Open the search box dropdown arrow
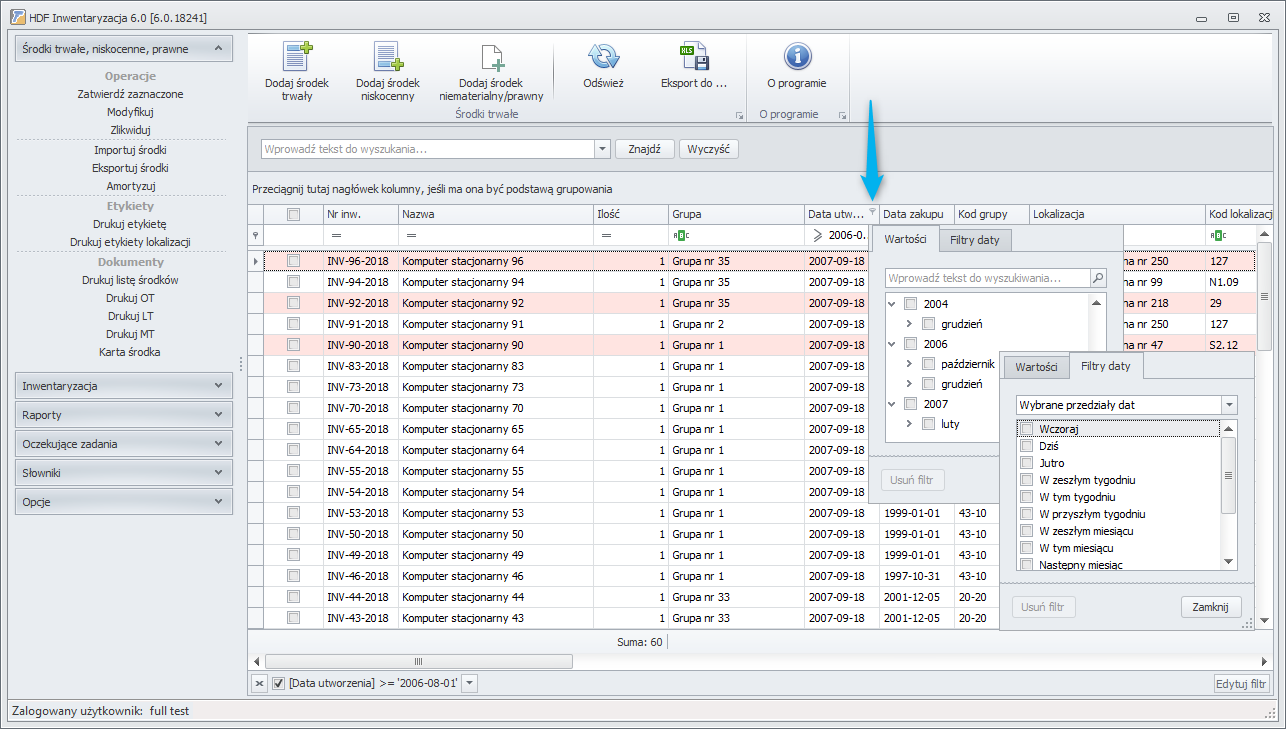Viewport: 1286px width, 729px height. pyautogui.click(x=602, y=149)
